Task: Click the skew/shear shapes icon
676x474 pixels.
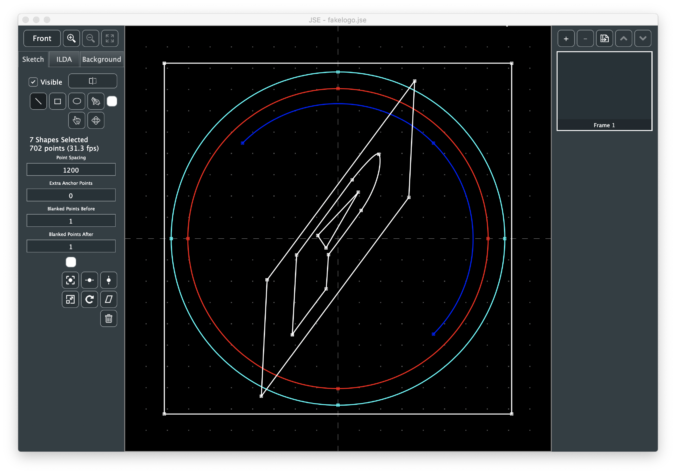Action: point(108,299)
